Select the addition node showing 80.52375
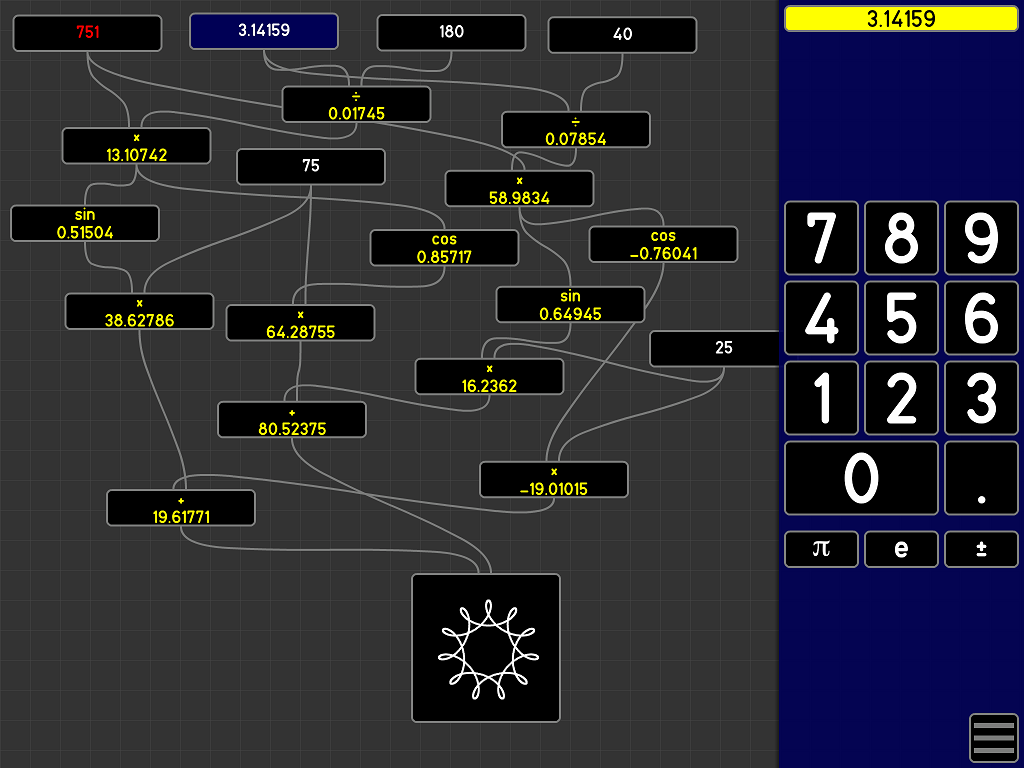The width and height of the screenshot is (1024, 768). pos(292,420)
